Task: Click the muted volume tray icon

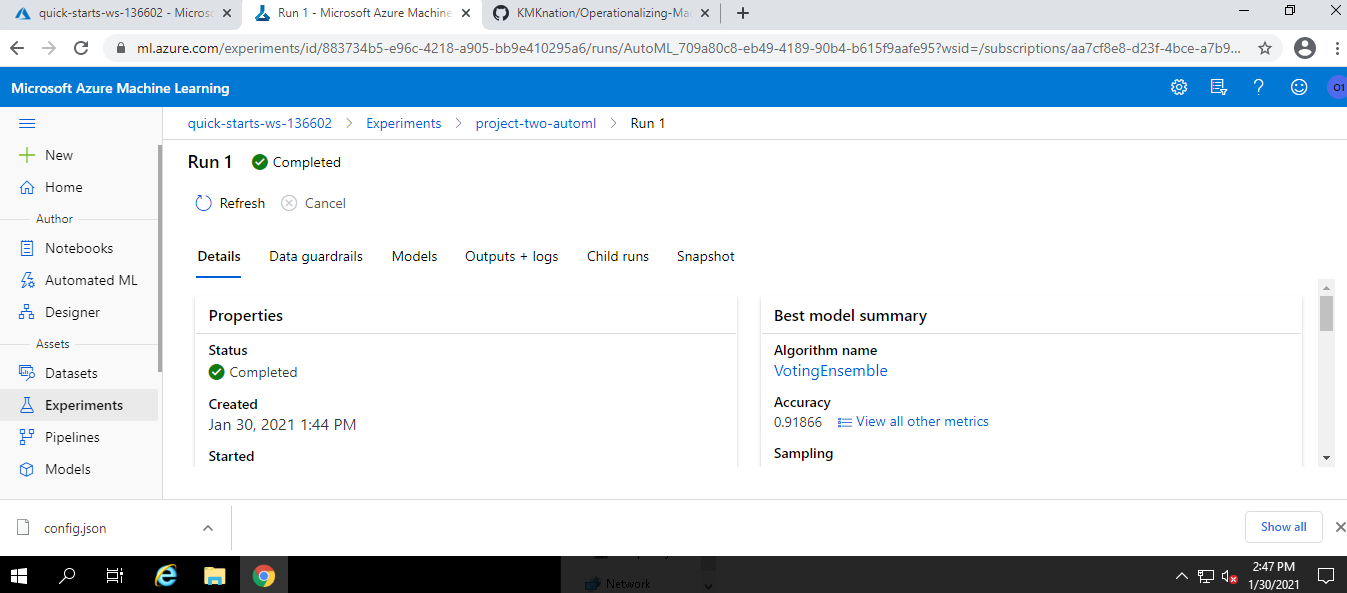Action: (1229, 576)
